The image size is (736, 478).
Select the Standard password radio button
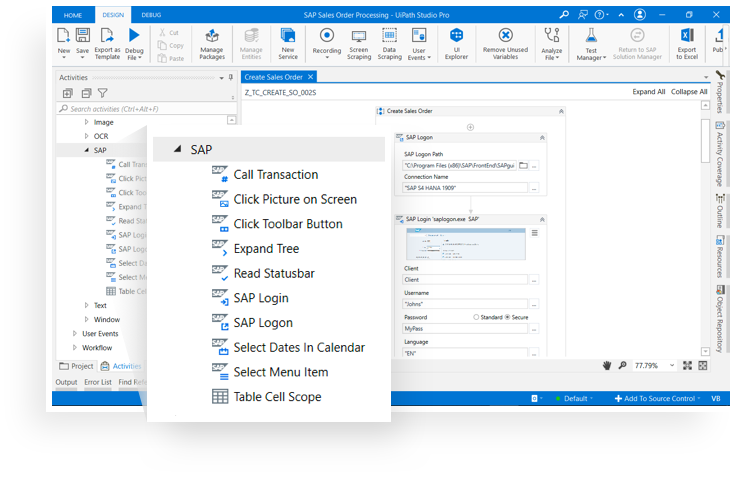click(x=475, y=317)
